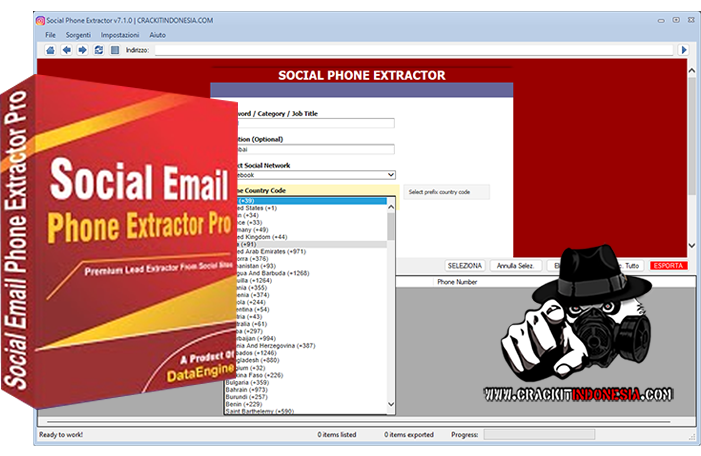Image resolution: width=701 pixels, height=456 pixels.
Task: Click the Forward arrow navigation icon
Action: (82, 49)
